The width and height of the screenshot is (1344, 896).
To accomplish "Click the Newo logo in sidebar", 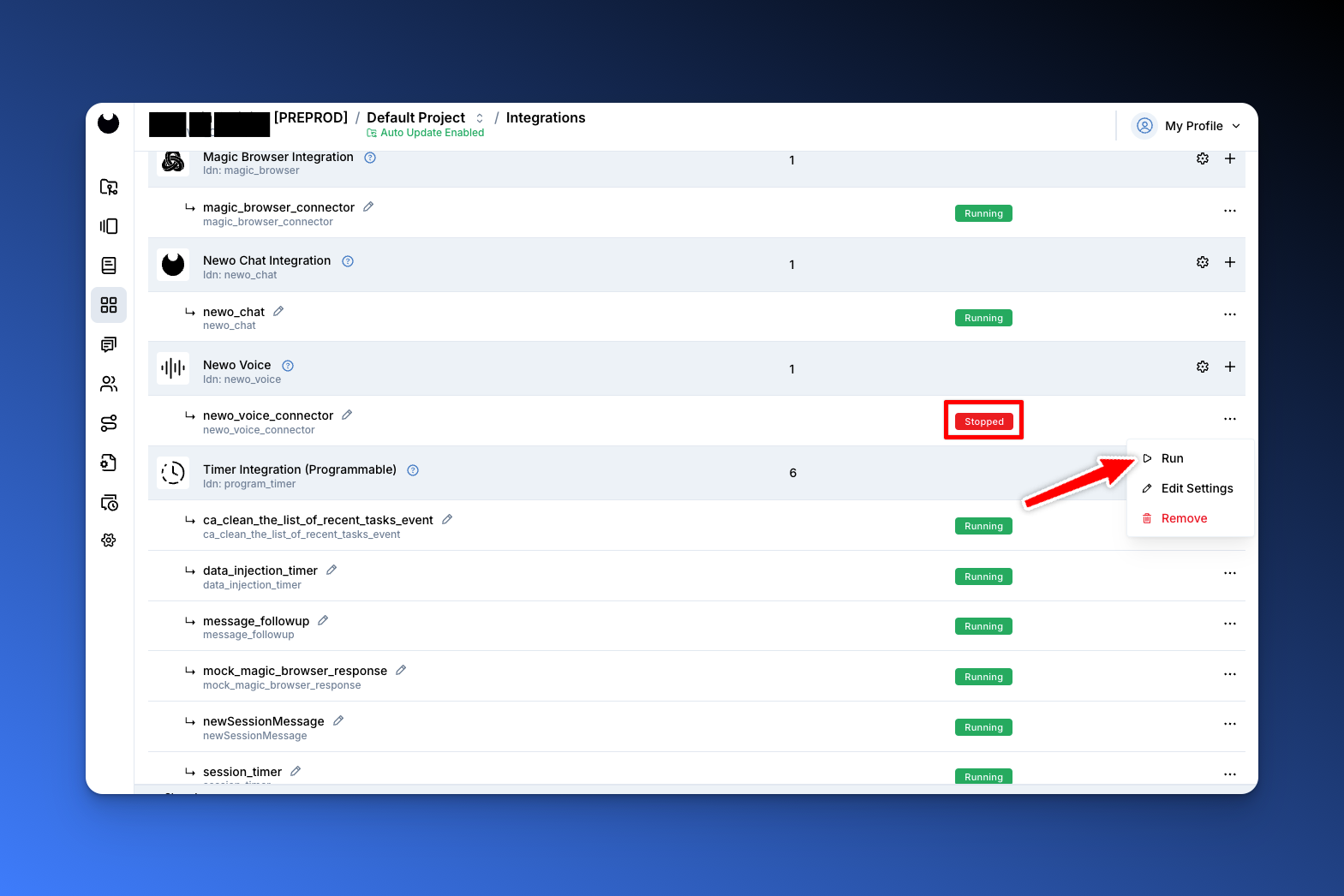I will point(109,123).
